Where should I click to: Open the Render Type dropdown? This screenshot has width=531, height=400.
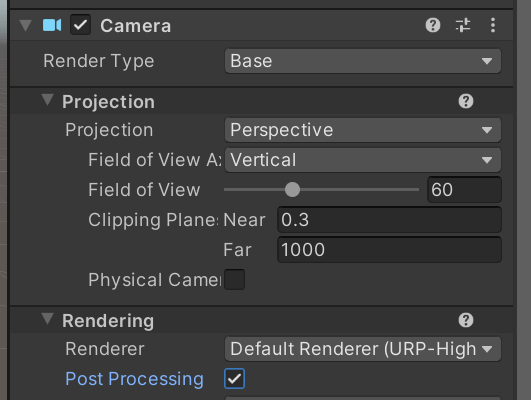click(x=363, y=61)
